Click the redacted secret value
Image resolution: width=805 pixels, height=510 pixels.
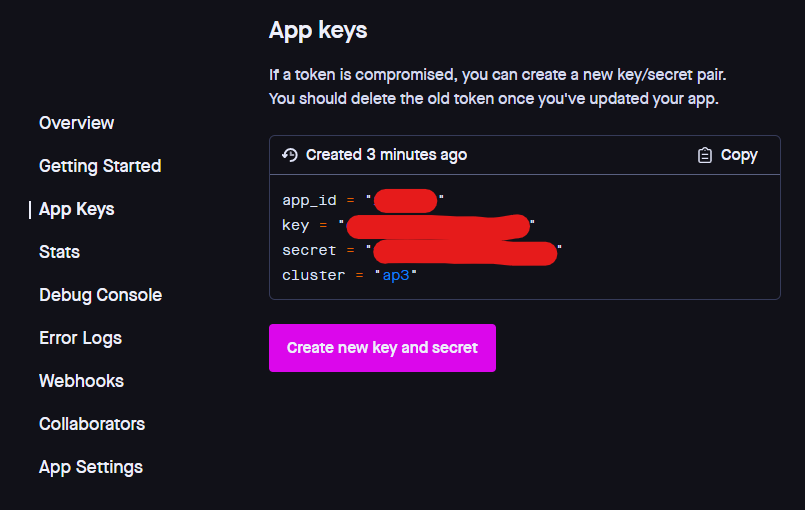(x=465, y=252)
